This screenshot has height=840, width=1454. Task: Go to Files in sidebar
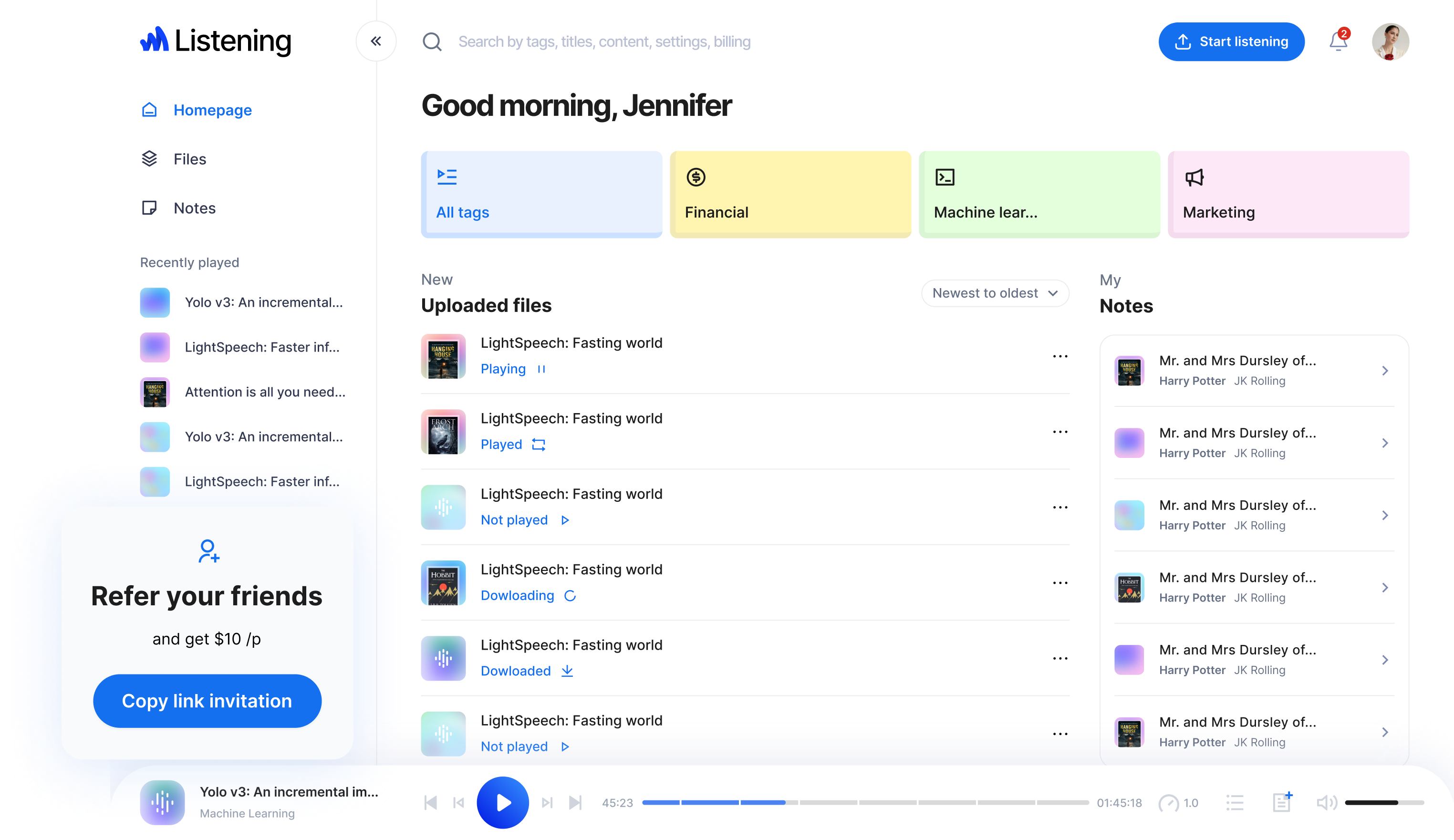[x=190, y=159]
